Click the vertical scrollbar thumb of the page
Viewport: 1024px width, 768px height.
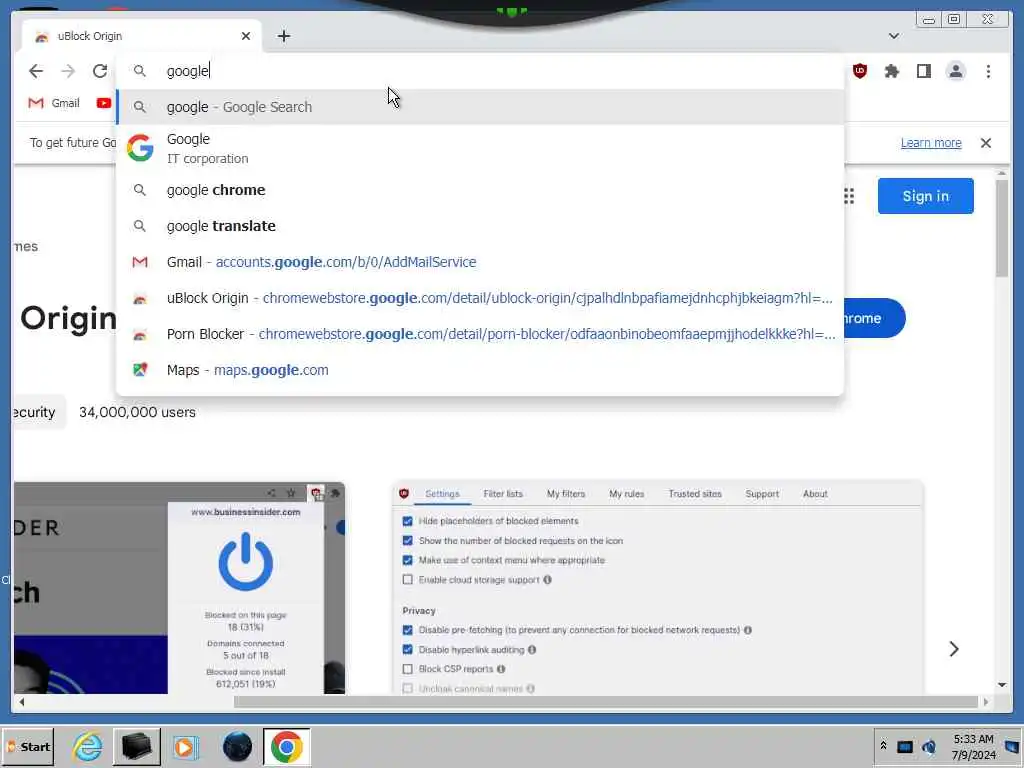pyautogui.click(x=1002, y=227)
